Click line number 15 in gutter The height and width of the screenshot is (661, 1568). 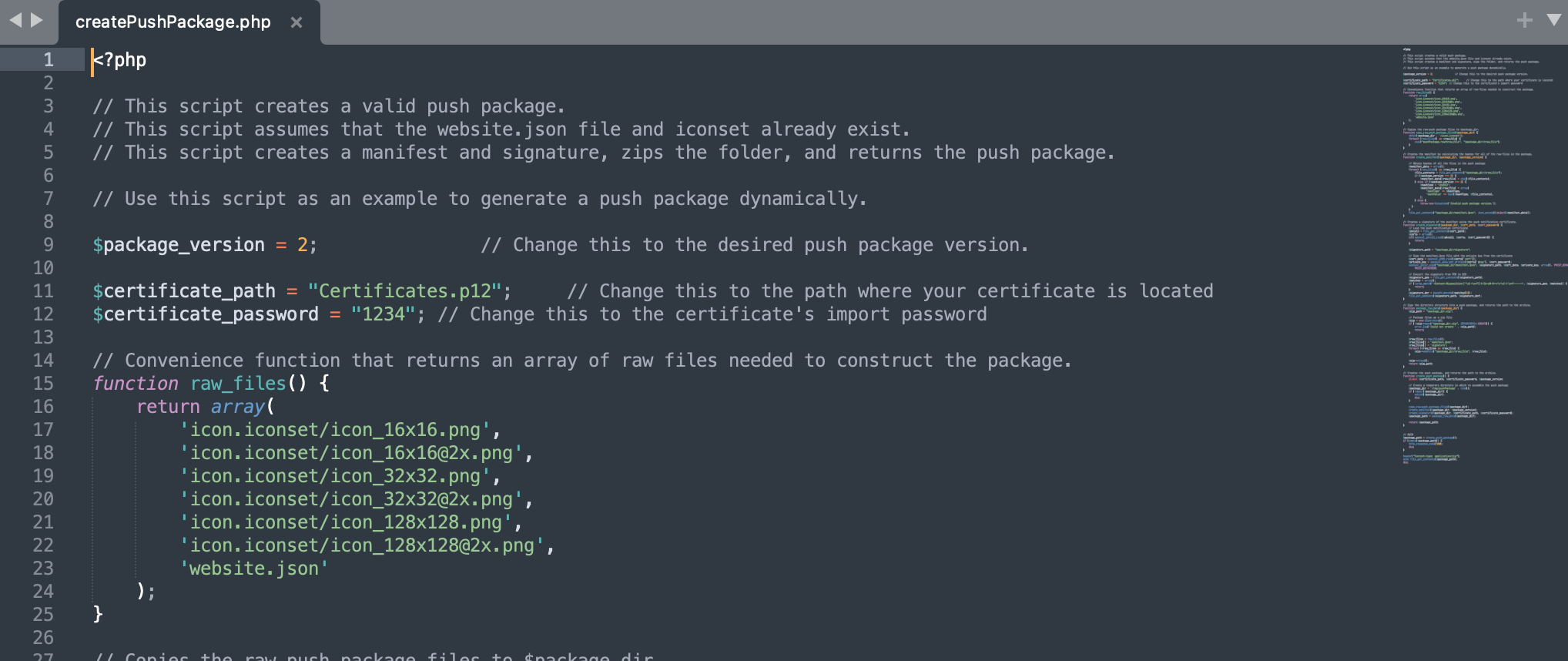(43, 384)
